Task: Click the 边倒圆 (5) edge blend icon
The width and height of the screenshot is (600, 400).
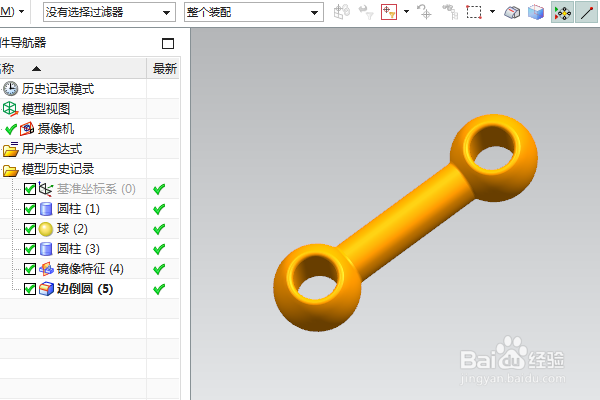Action: click(46, 289)
